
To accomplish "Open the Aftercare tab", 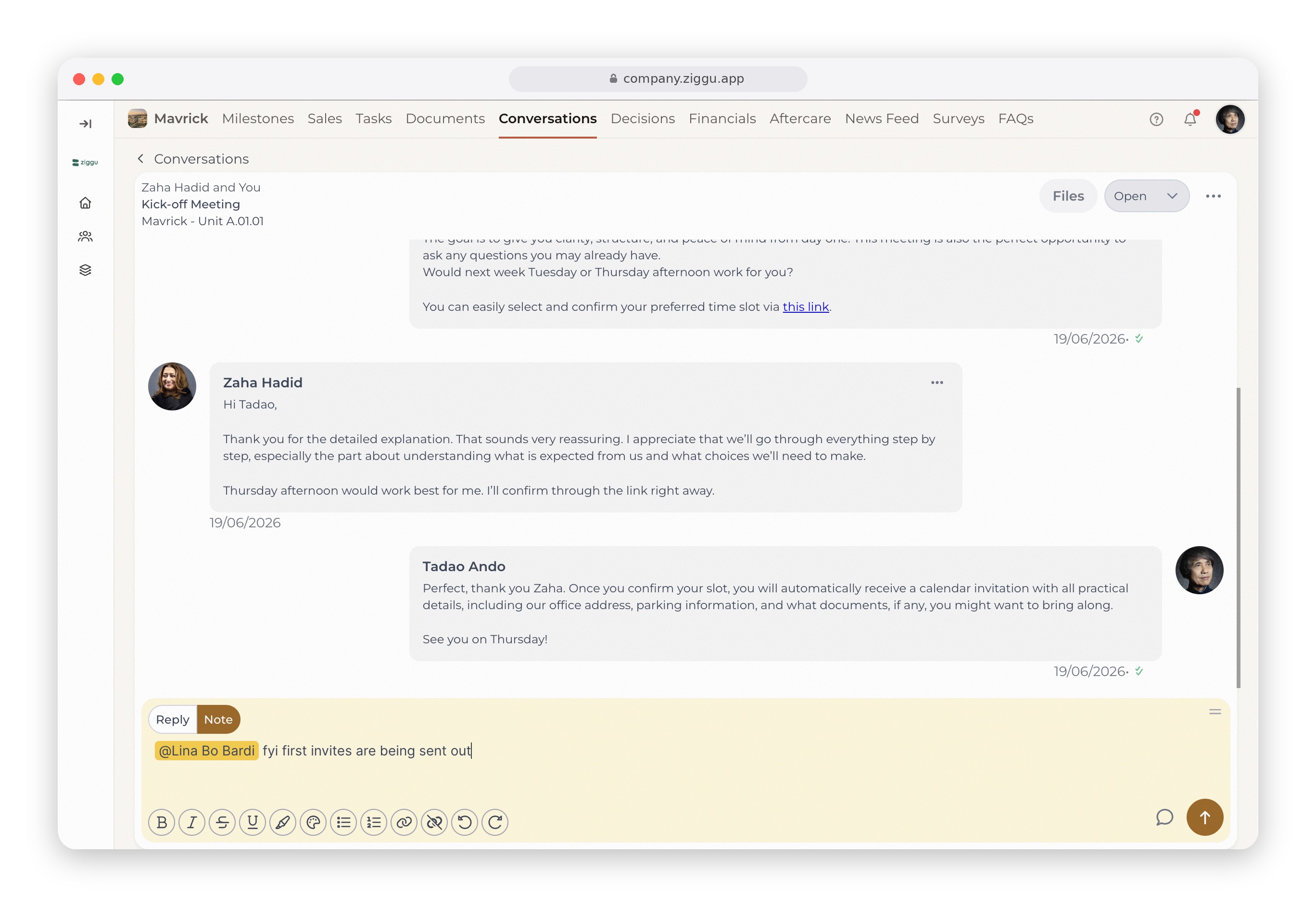I will (x=800, y=118).
